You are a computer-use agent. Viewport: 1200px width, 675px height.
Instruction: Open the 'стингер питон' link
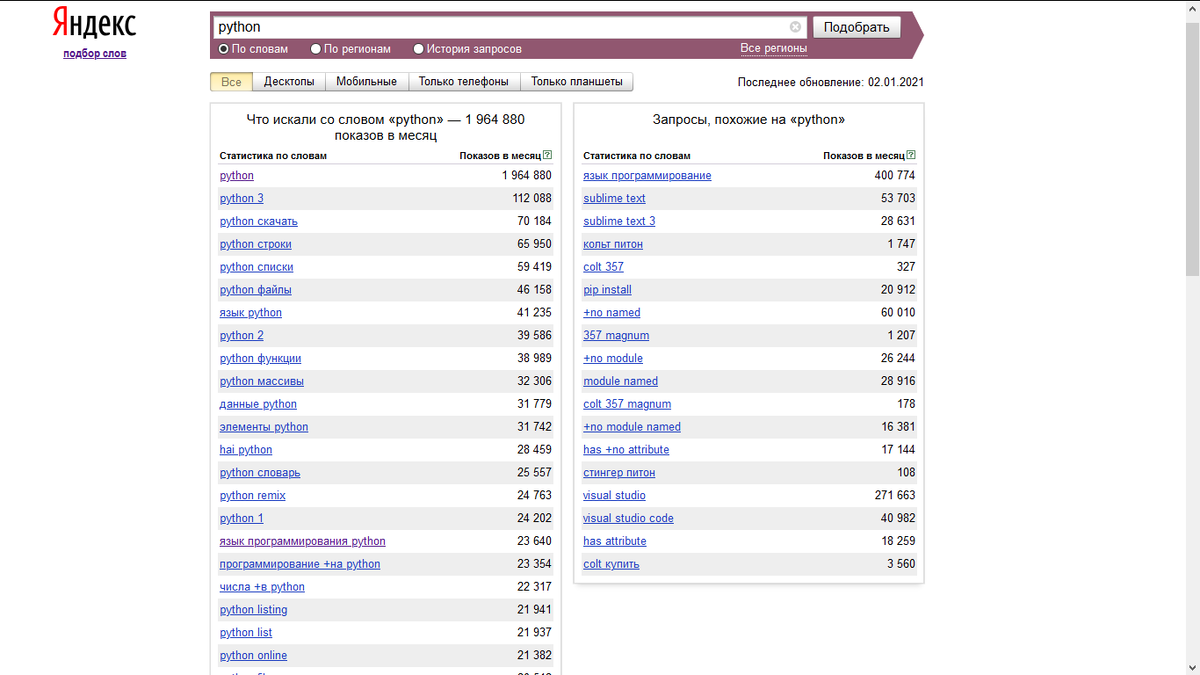click(x=620, y=474)
